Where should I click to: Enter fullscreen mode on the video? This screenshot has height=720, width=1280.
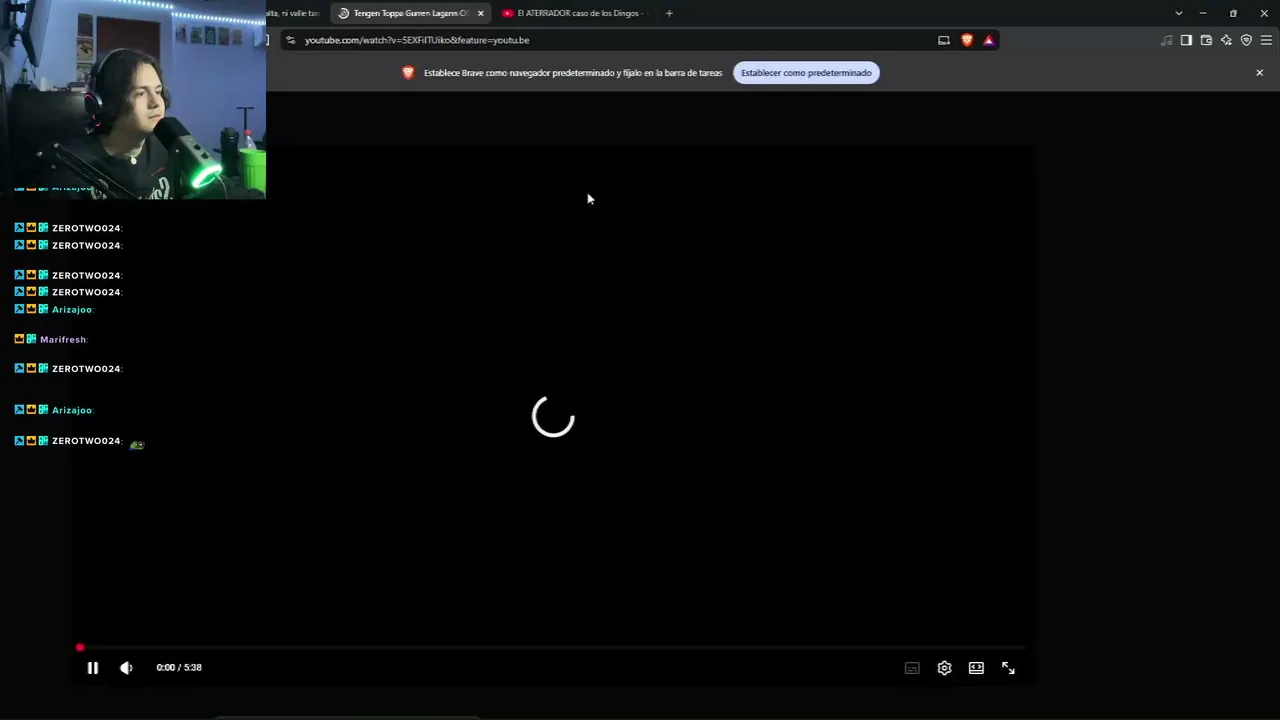[x=1008, y=668]
